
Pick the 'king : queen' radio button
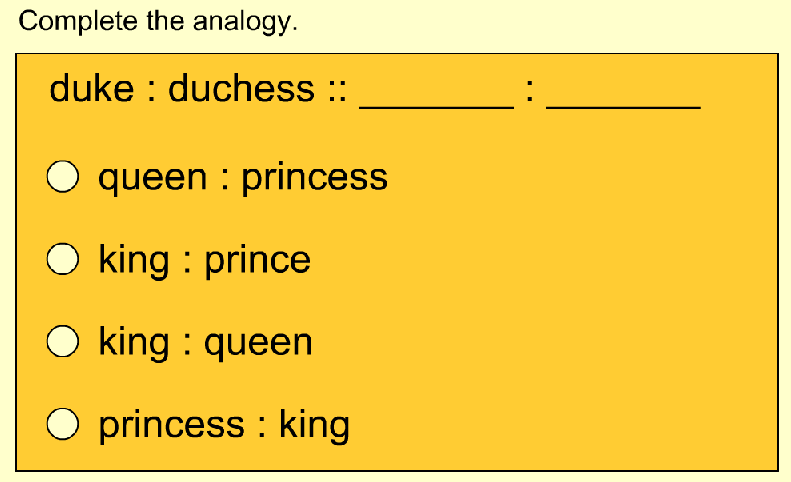point(63,341)
